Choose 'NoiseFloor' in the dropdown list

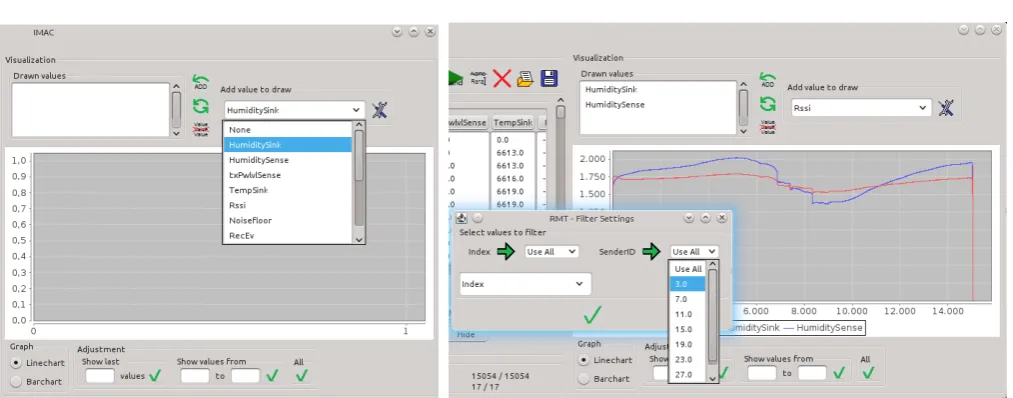click(288, 220)
